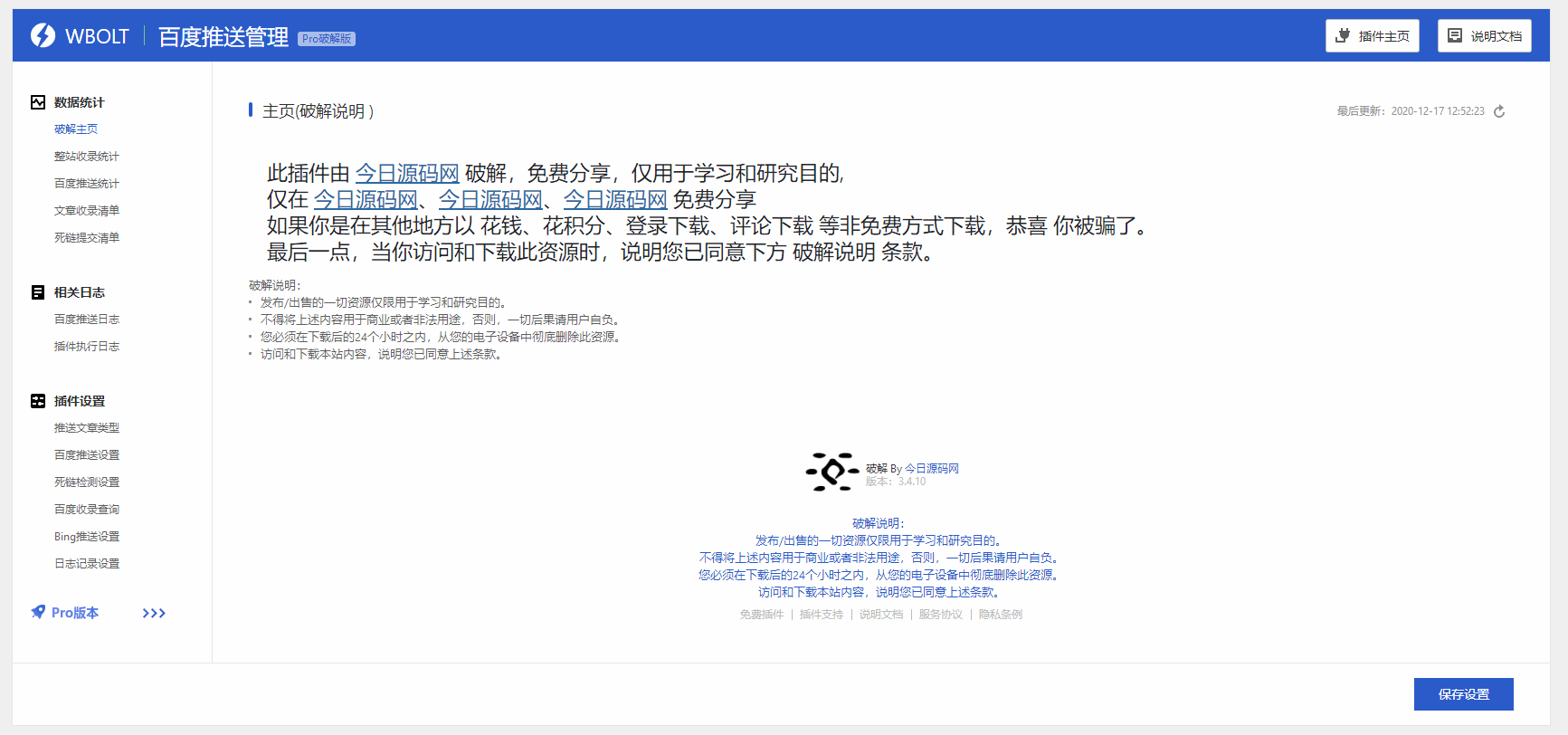The height and width of the screenshot is (735, 1568).
Task: Click the 相关日志 document icon
Action: [38, 292]
